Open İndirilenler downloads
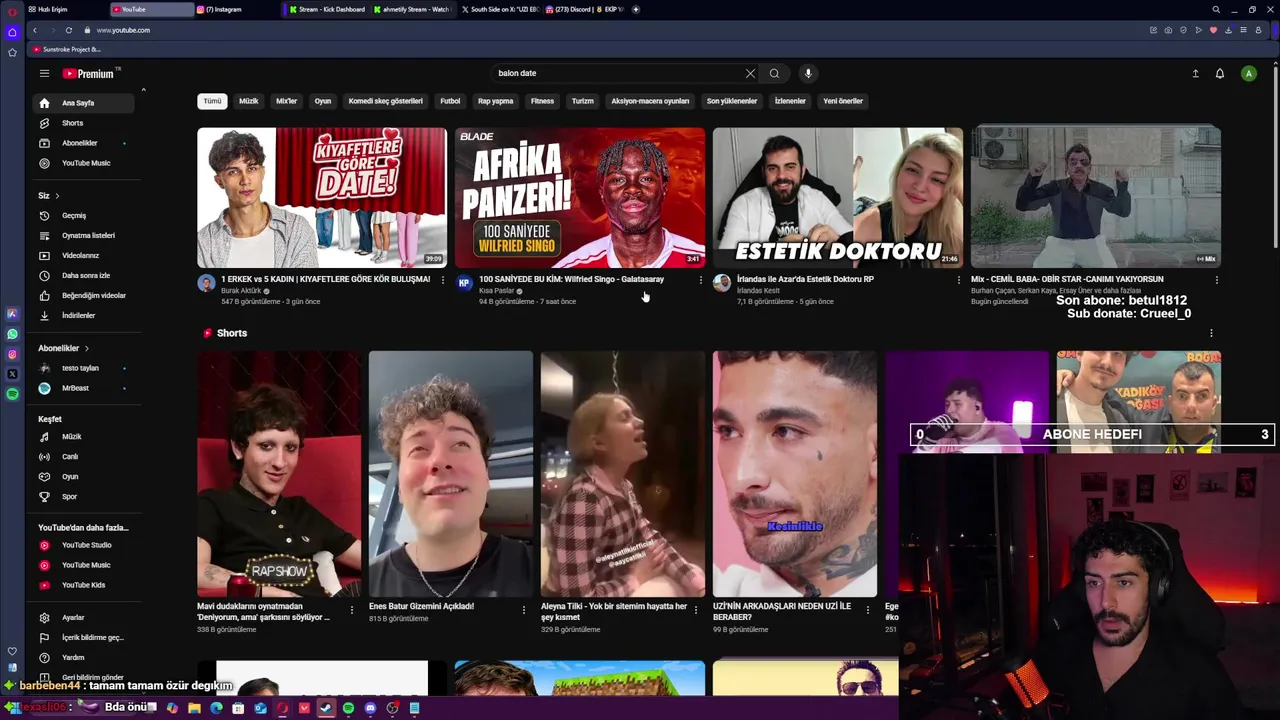This screenshot has height=720, width=1280. point(84,315)
